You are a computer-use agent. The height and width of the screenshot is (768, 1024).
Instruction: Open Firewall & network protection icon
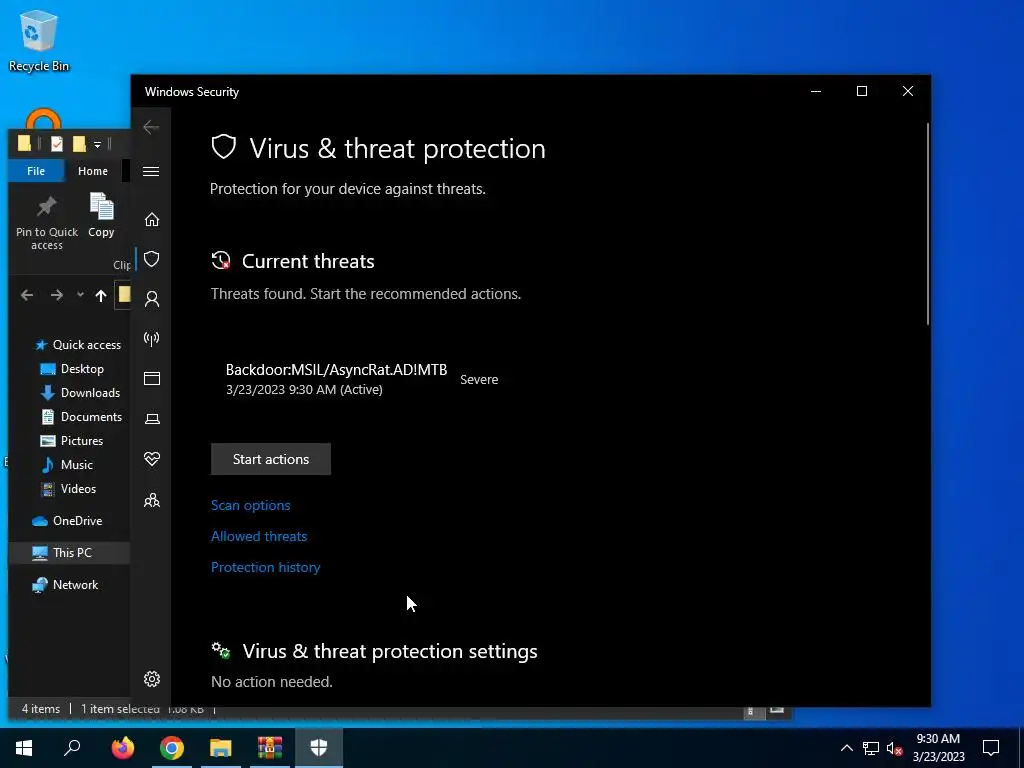(x=152, y=339)
